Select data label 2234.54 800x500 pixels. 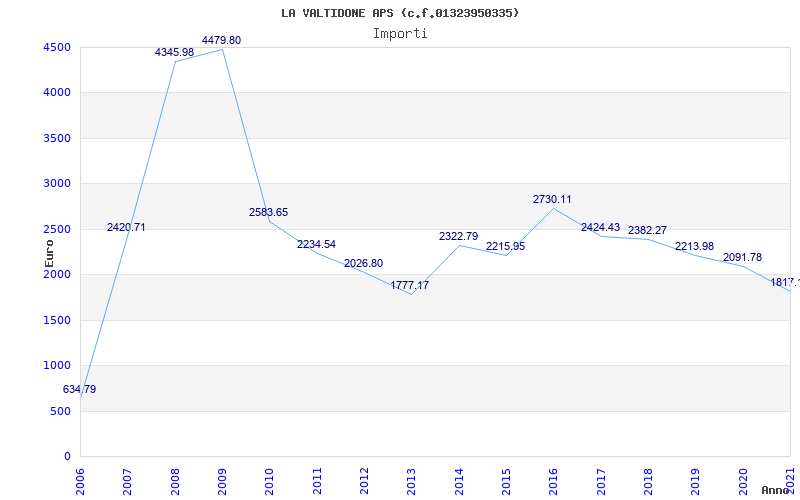click(316, 244)
